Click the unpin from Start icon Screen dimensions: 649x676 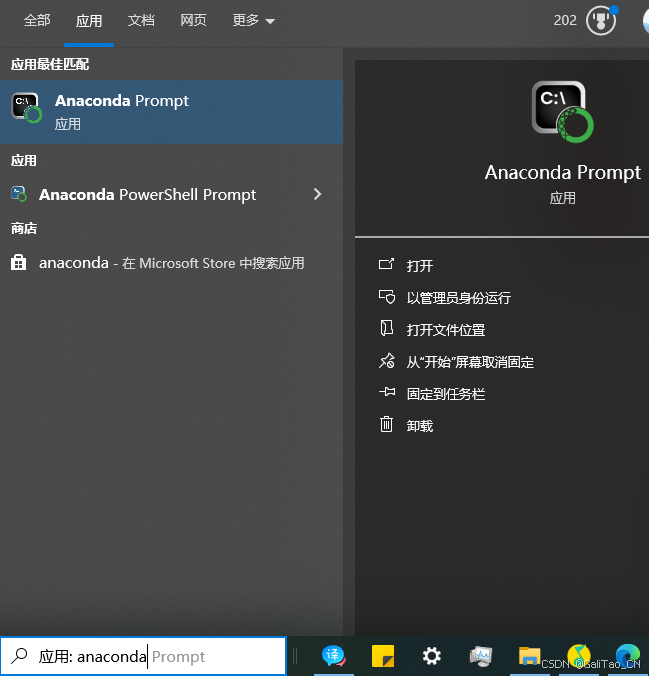click(x=386, y=361)
